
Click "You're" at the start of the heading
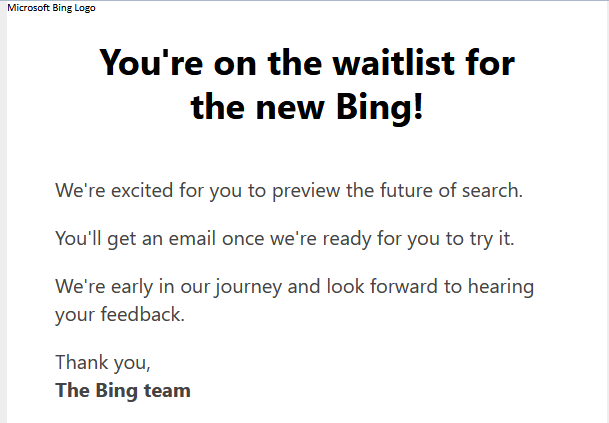(x=151, y=63)
